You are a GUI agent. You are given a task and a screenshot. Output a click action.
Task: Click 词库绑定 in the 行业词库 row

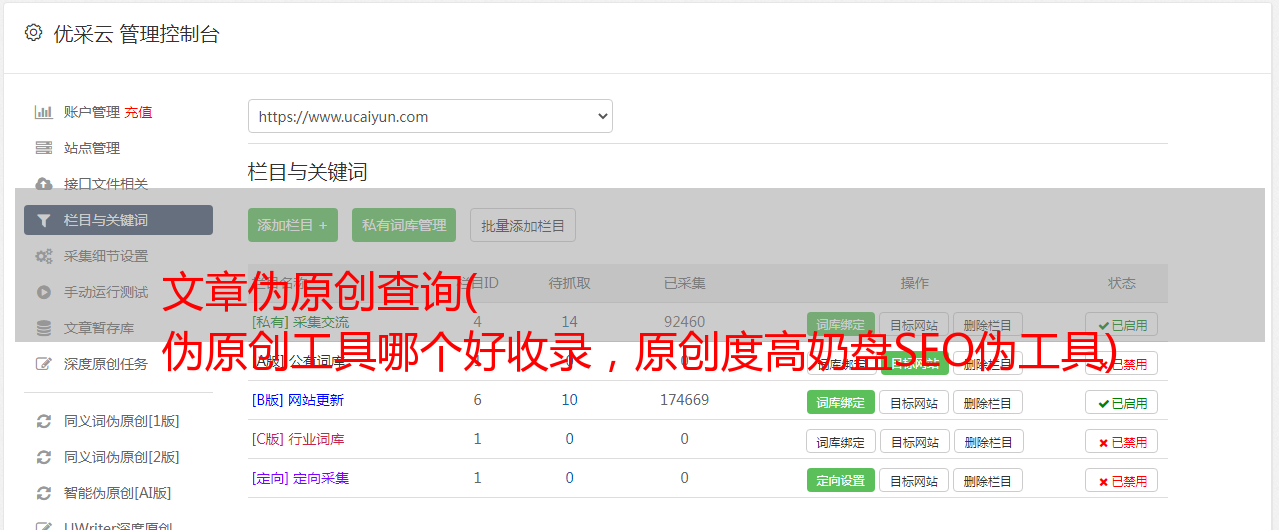[x=841, y=441]
